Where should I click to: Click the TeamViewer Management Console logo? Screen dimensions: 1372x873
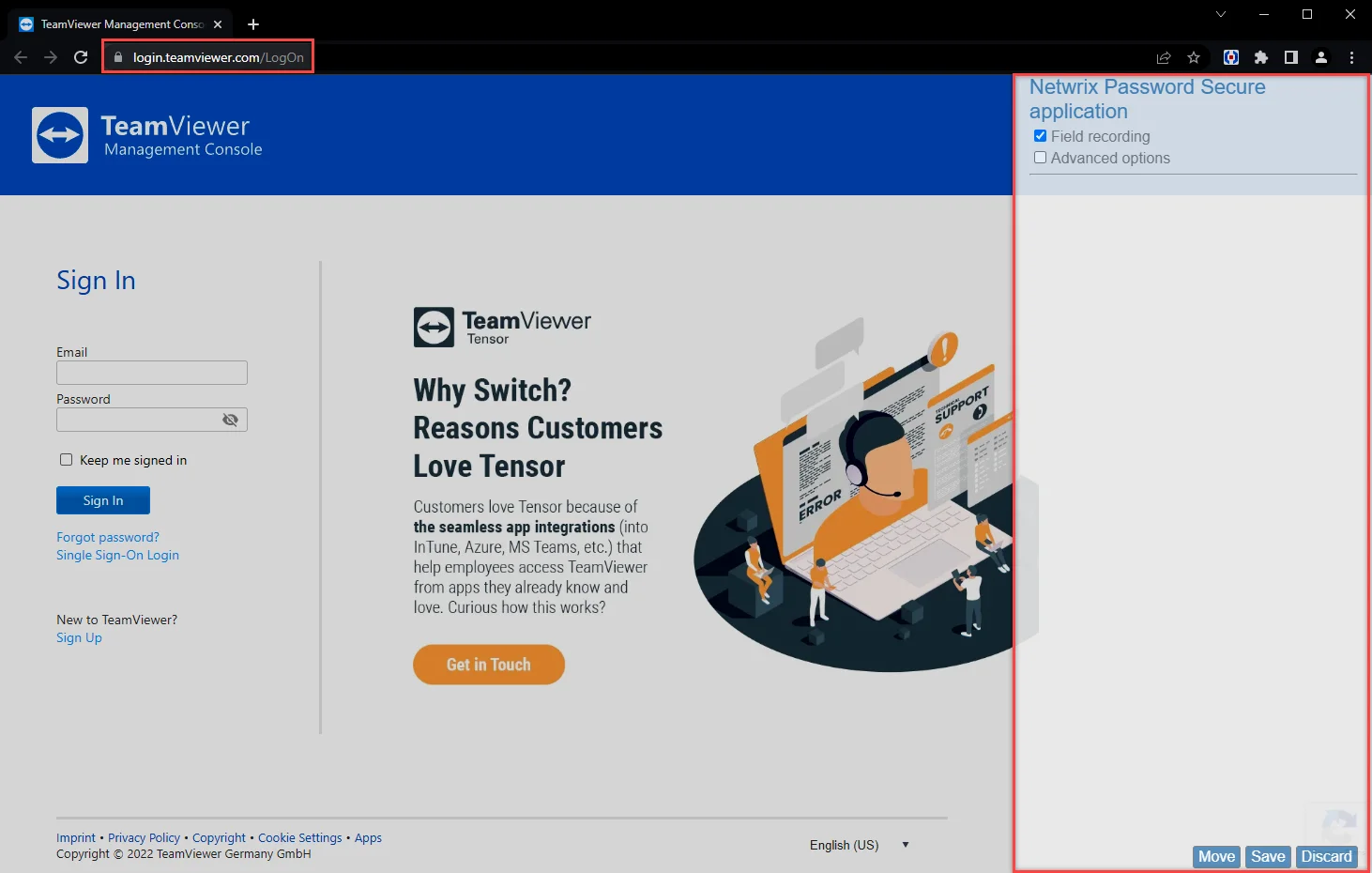tap(147, 135)
